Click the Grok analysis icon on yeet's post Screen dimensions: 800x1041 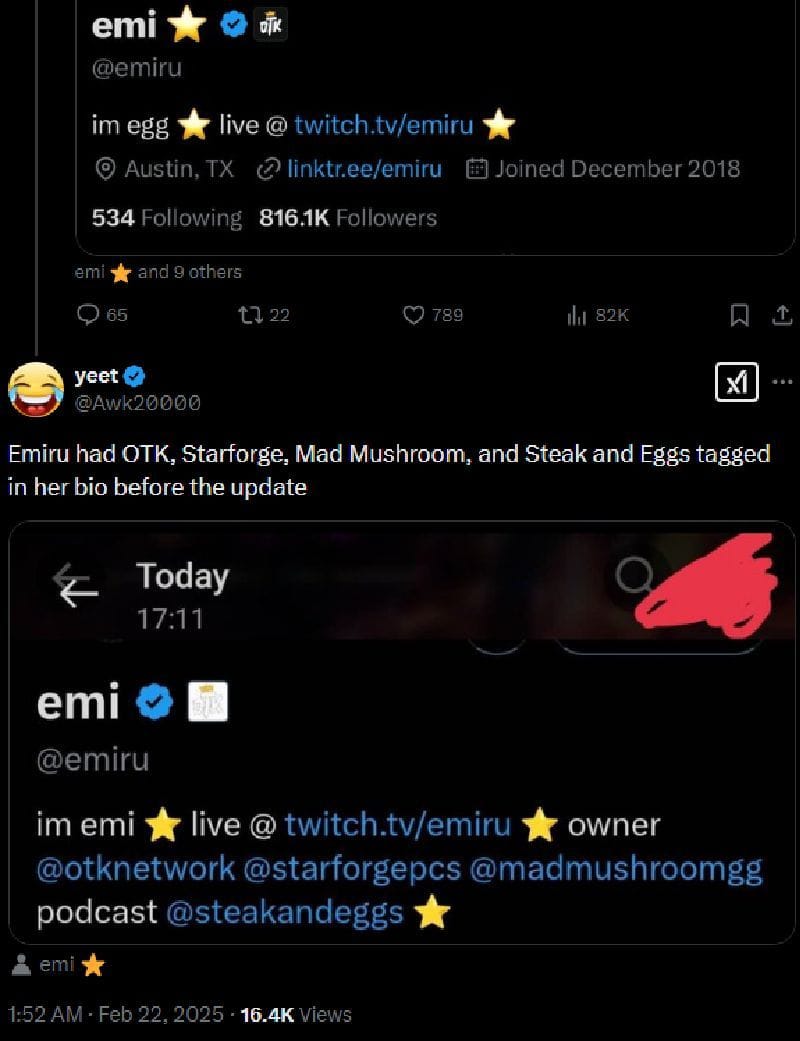coord(737,382)
